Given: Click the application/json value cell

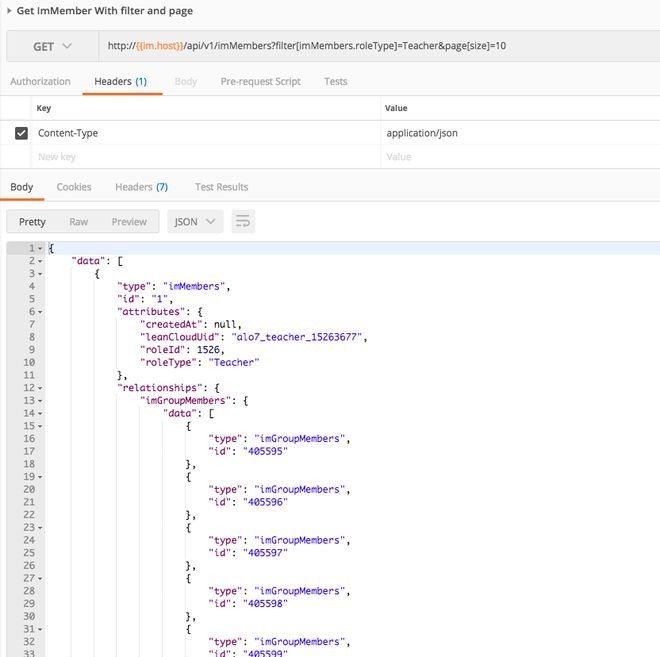Looking at the screenshot, I should [x=520, y=133].
